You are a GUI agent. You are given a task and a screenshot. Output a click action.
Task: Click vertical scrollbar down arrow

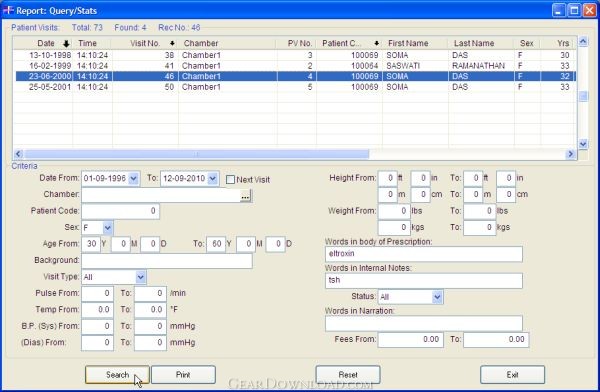click(583, 144)
